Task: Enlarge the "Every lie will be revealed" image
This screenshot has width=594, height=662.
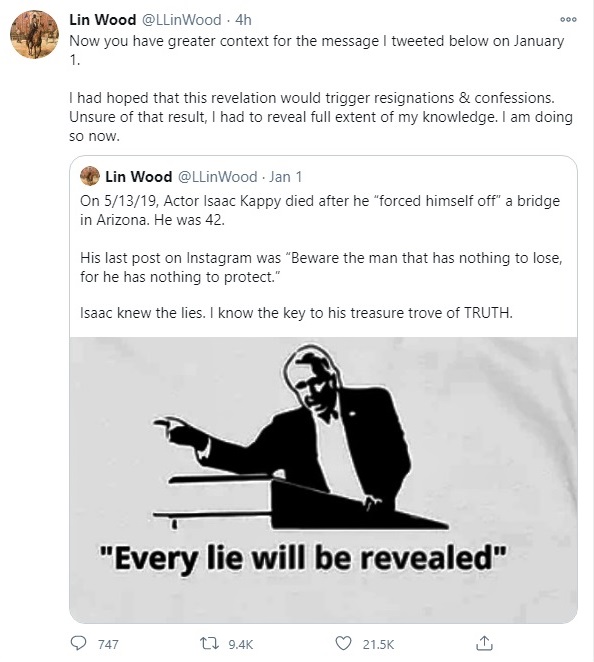Action: (323, 480)
